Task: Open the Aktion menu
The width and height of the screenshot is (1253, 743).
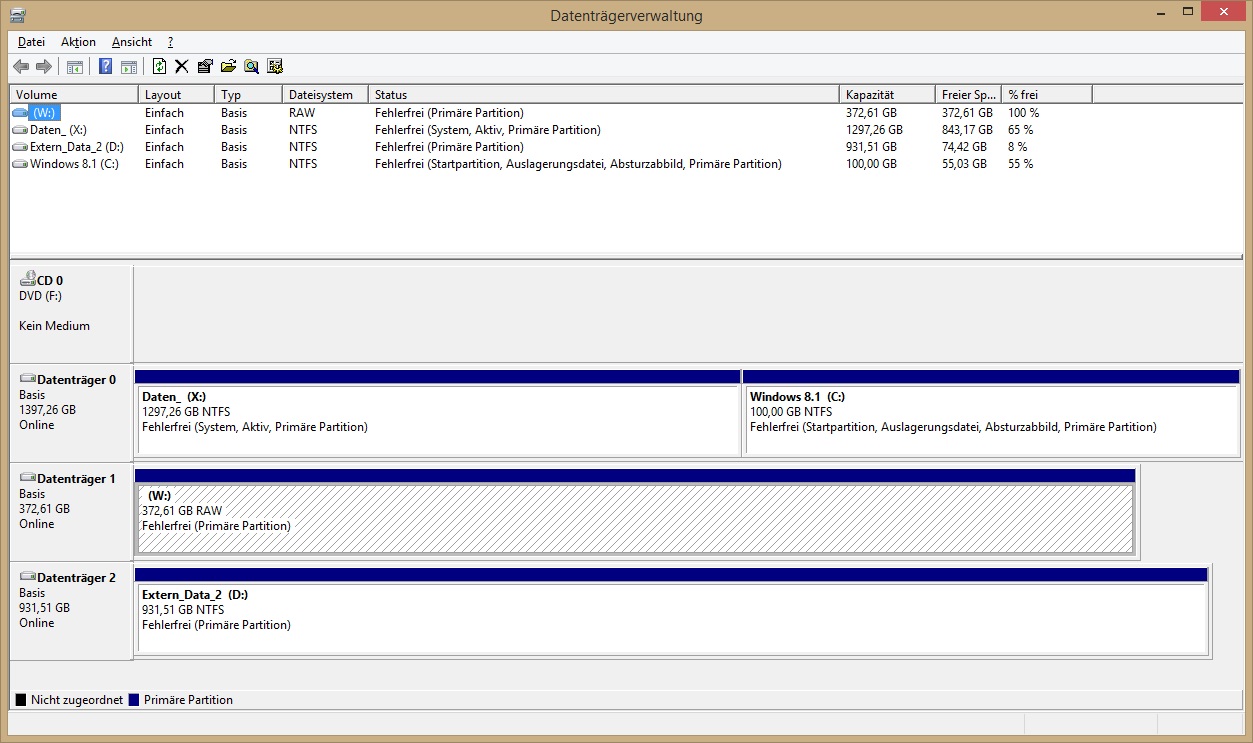Action: (78, 42)
